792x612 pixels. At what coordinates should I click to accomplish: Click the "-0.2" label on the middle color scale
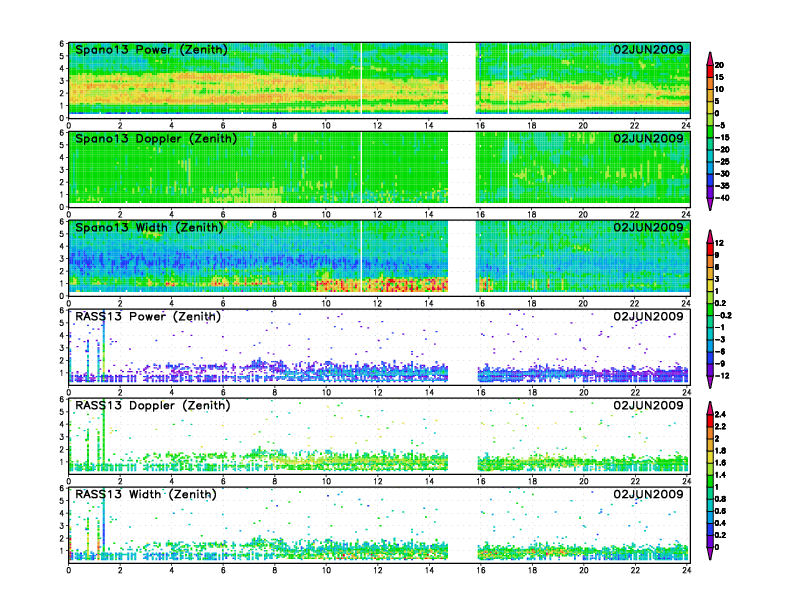723,315
